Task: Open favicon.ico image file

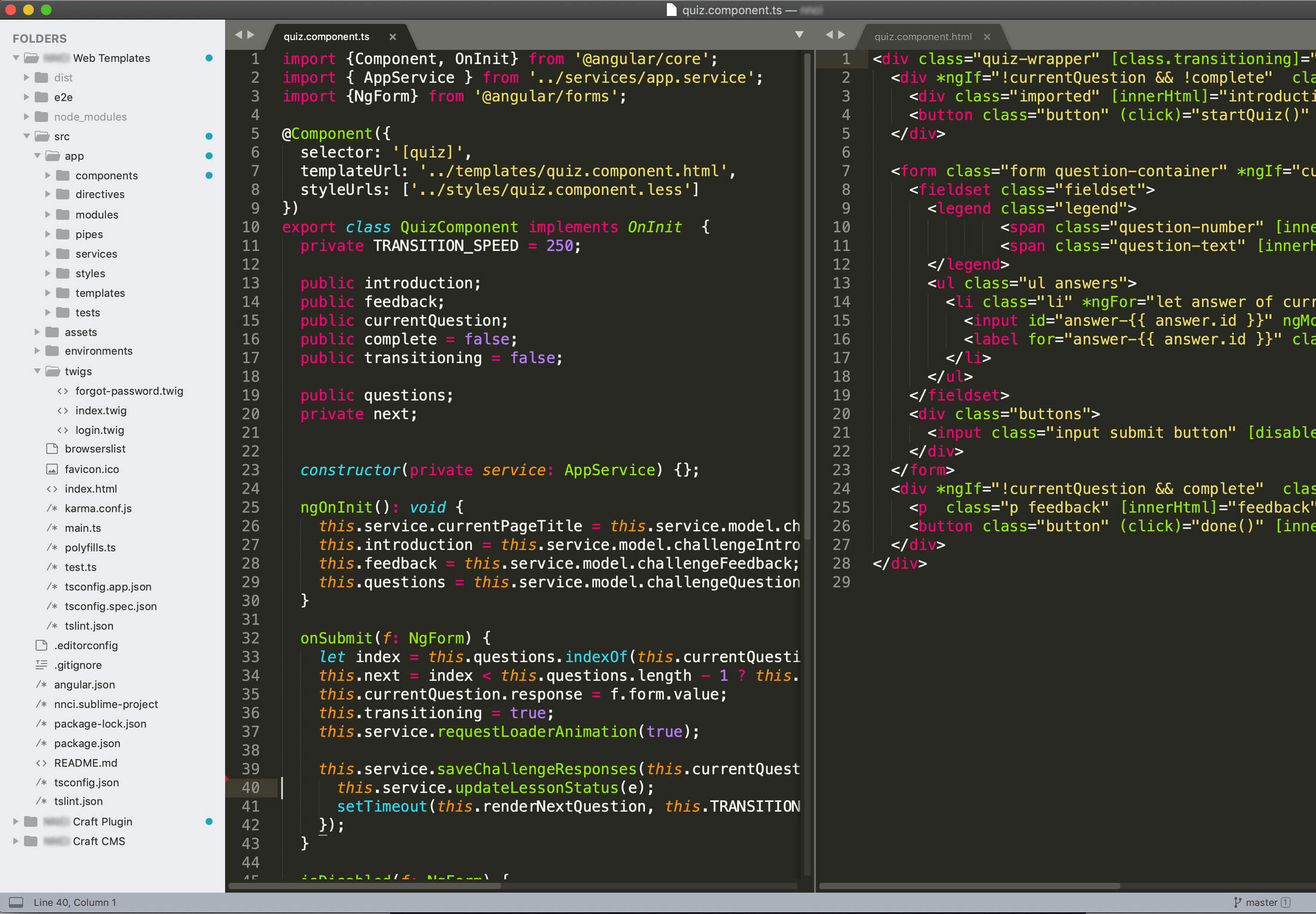Action: coord(91,469)
